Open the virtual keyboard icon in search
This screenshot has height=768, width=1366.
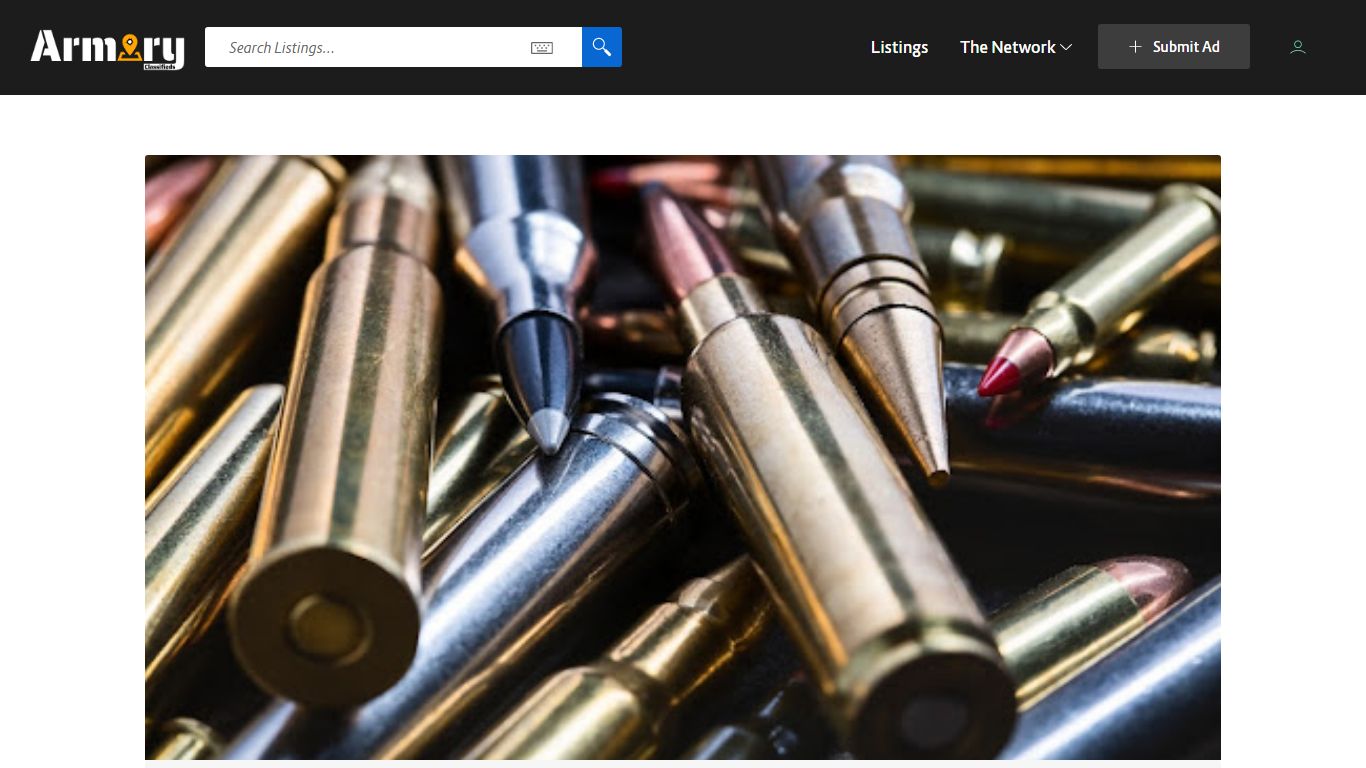coord(542,48)
